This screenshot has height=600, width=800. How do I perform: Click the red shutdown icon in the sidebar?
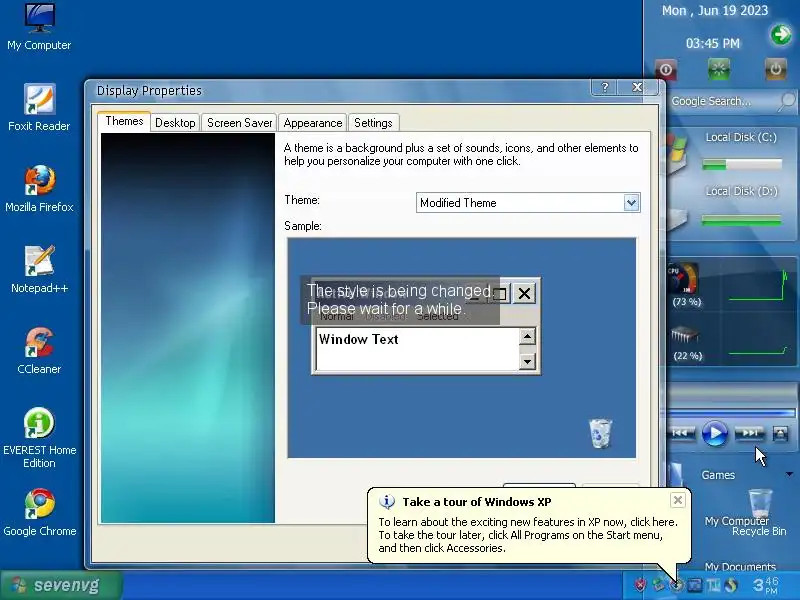coord(666,69)
